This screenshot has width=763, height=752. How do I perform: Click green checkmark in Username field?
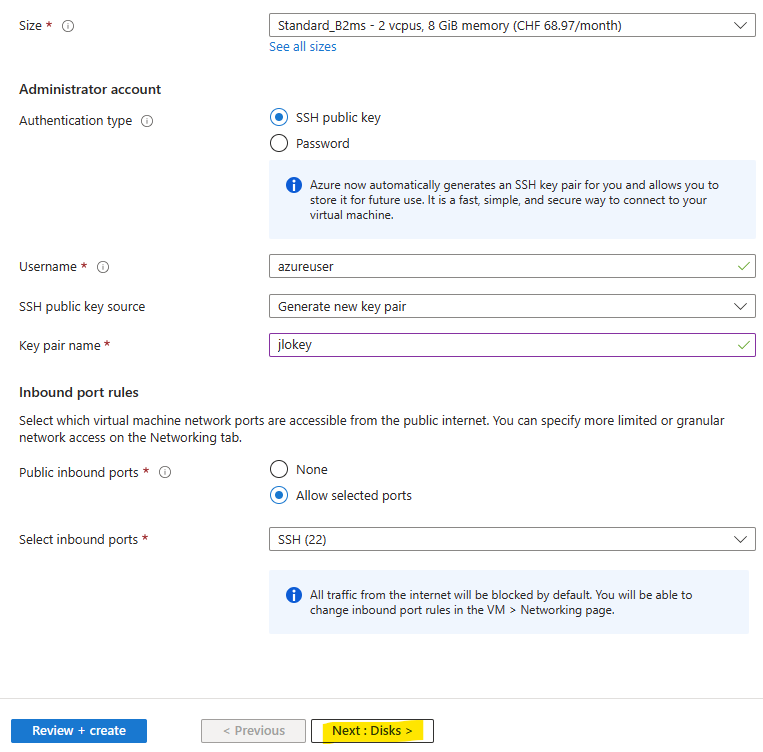(x=744, y=266)
